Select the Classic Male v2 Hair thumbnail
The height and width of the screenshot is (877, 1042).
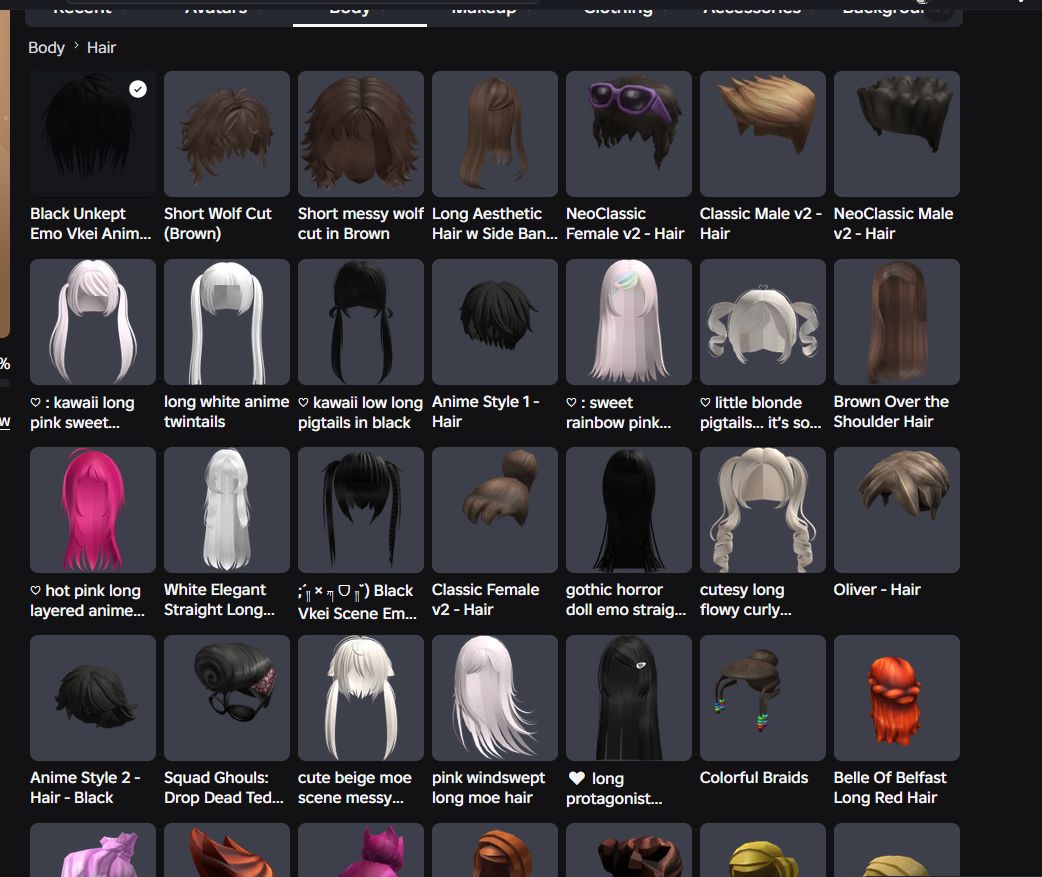[763, 134]
